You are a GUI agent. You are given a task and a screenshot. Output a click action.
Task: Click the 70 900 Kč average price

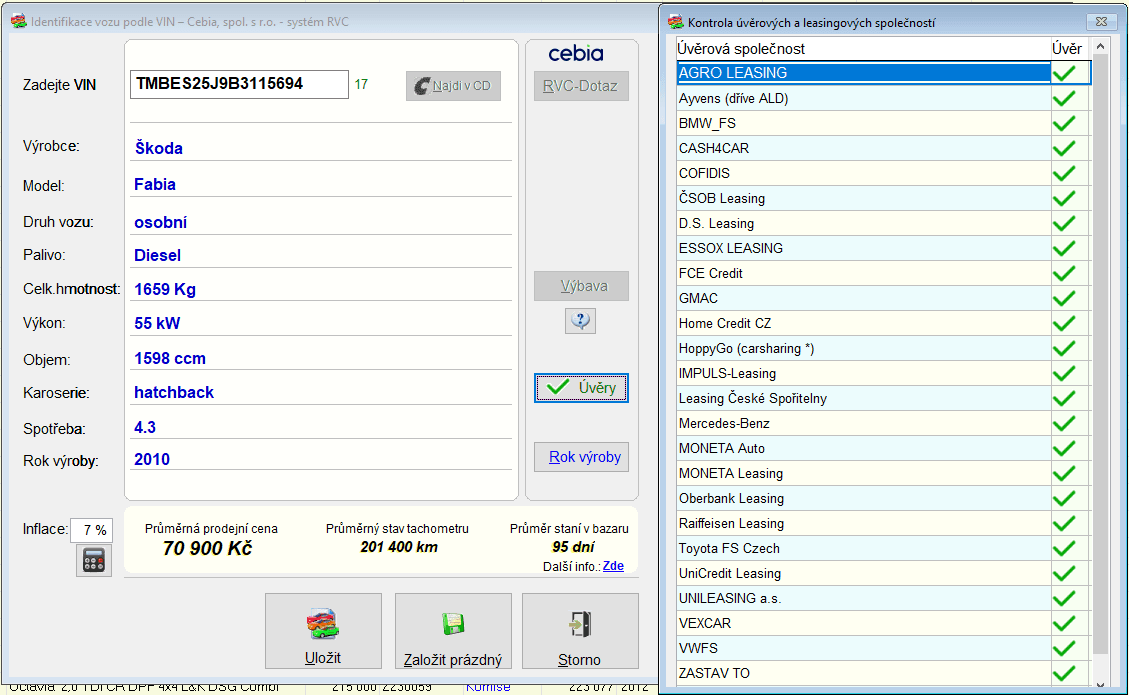[207, 549]
